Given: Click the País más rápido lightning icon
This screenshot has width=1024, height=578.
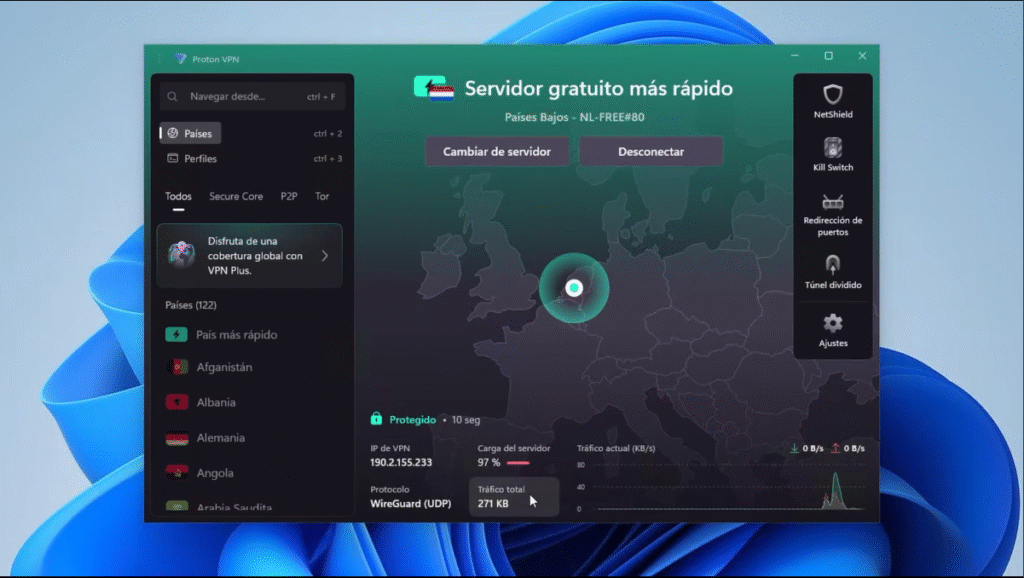Looking at the screenshot, I should click(176, 334).
